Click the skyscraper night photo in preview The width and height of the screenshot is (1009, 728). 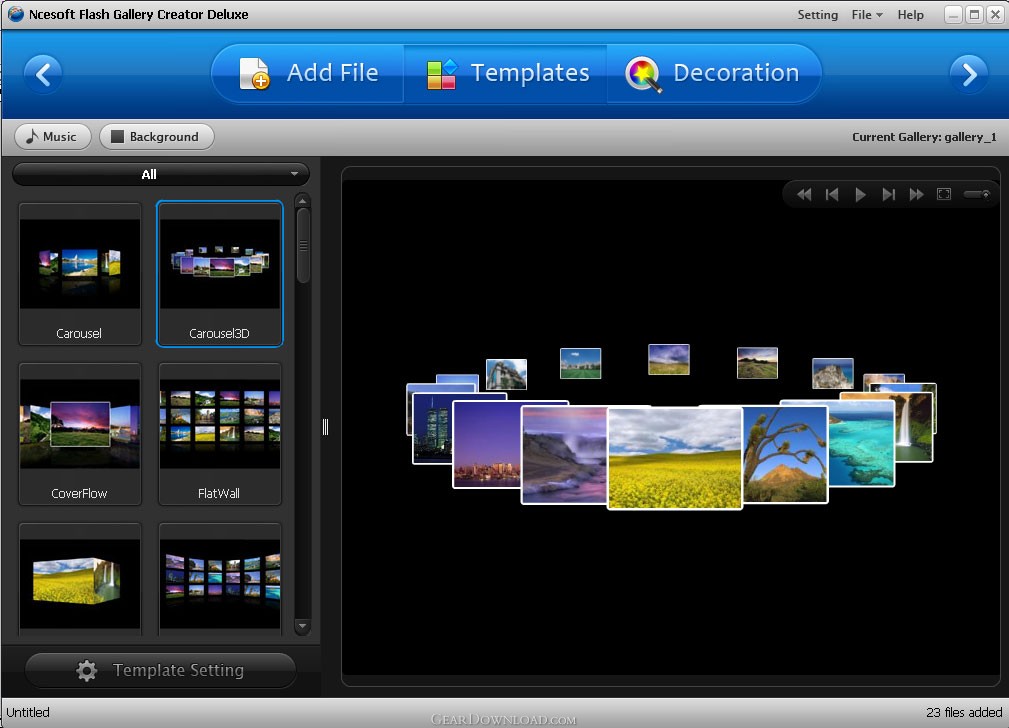(432, 428)
